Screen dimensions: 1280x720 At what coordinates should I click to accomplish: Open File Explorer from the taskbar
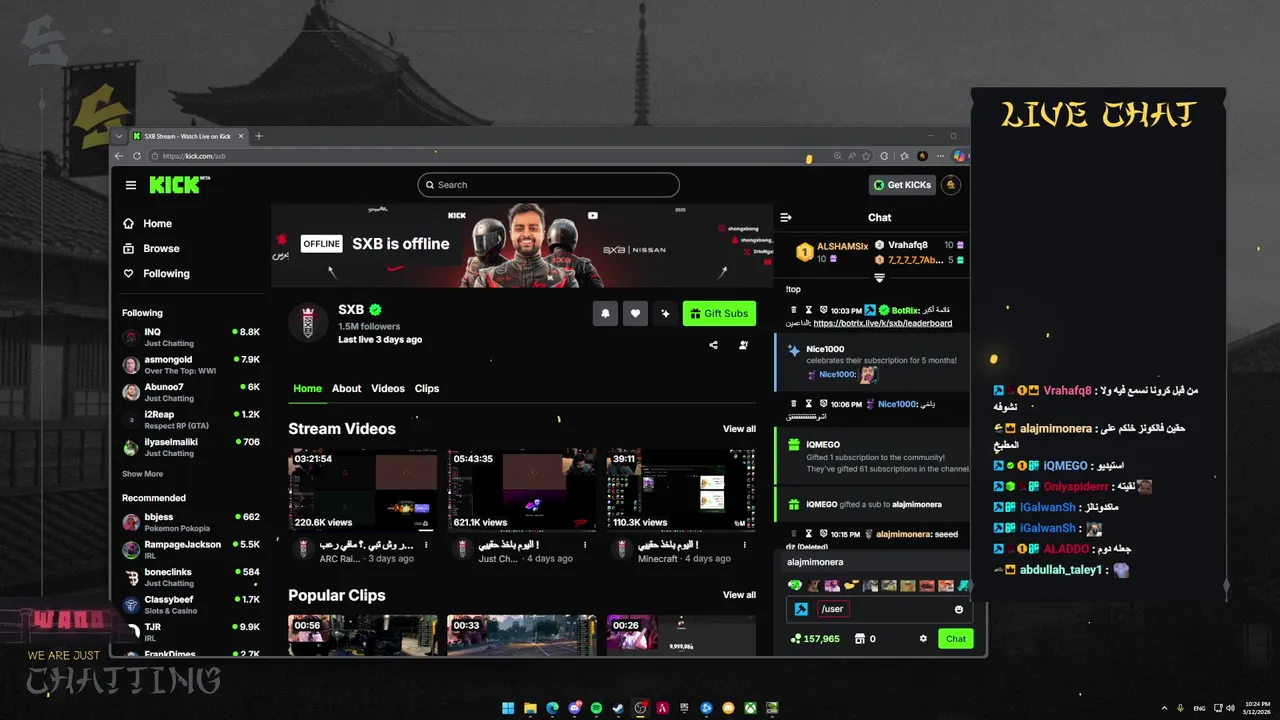pos(530,708)
